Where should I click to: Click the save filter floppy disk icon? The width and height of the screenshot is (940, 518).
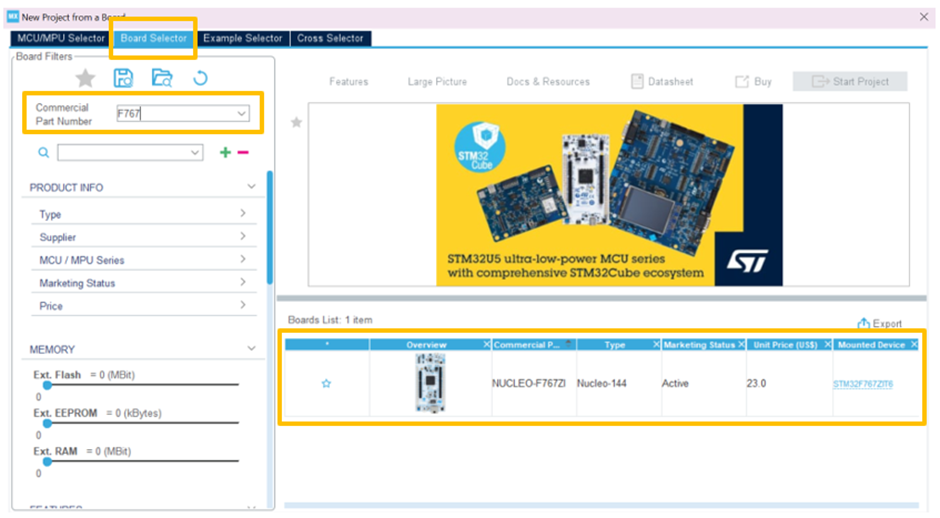click(123, 78)
